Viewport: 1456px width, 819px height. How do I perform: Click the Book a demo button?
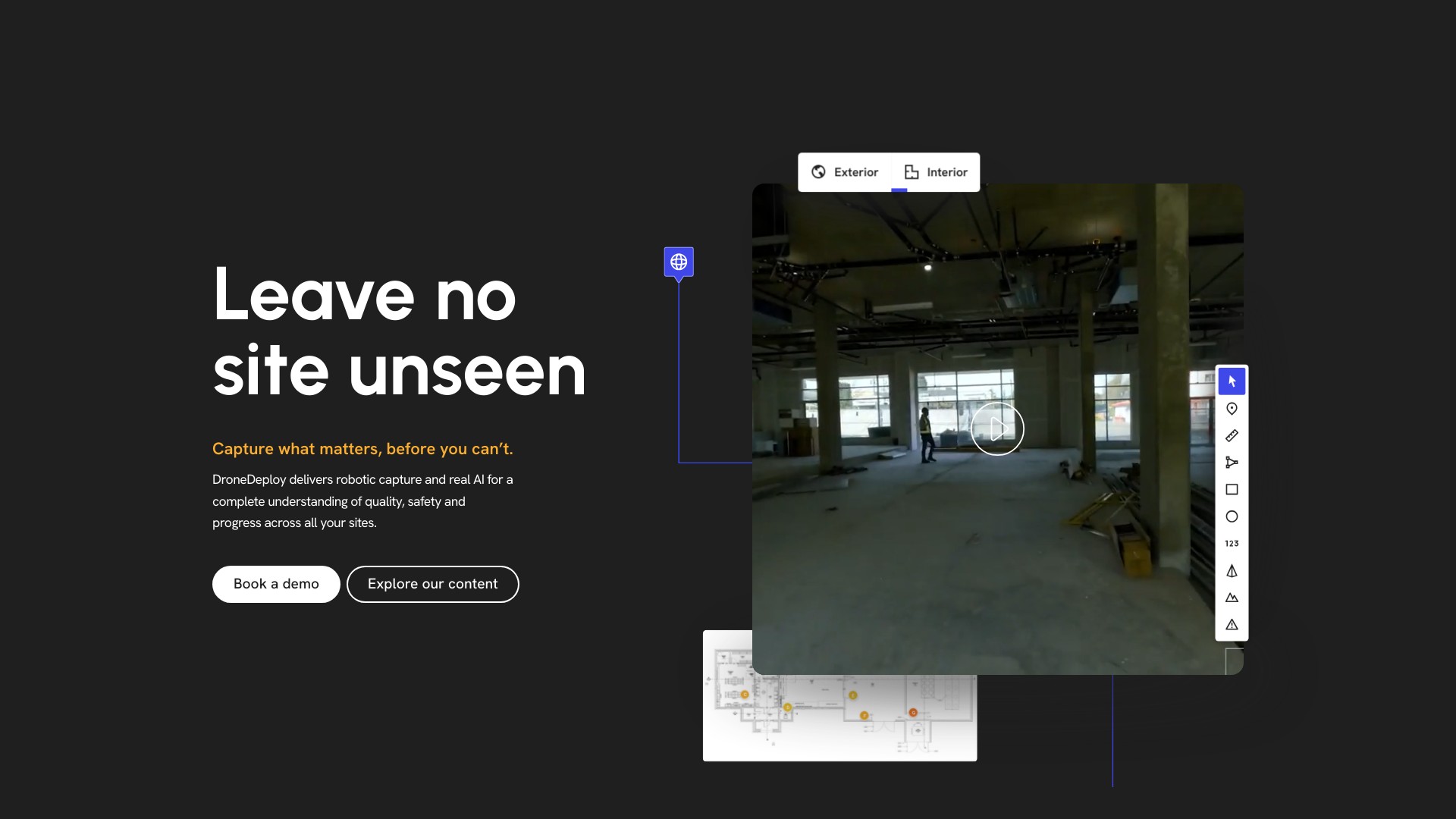276,584
